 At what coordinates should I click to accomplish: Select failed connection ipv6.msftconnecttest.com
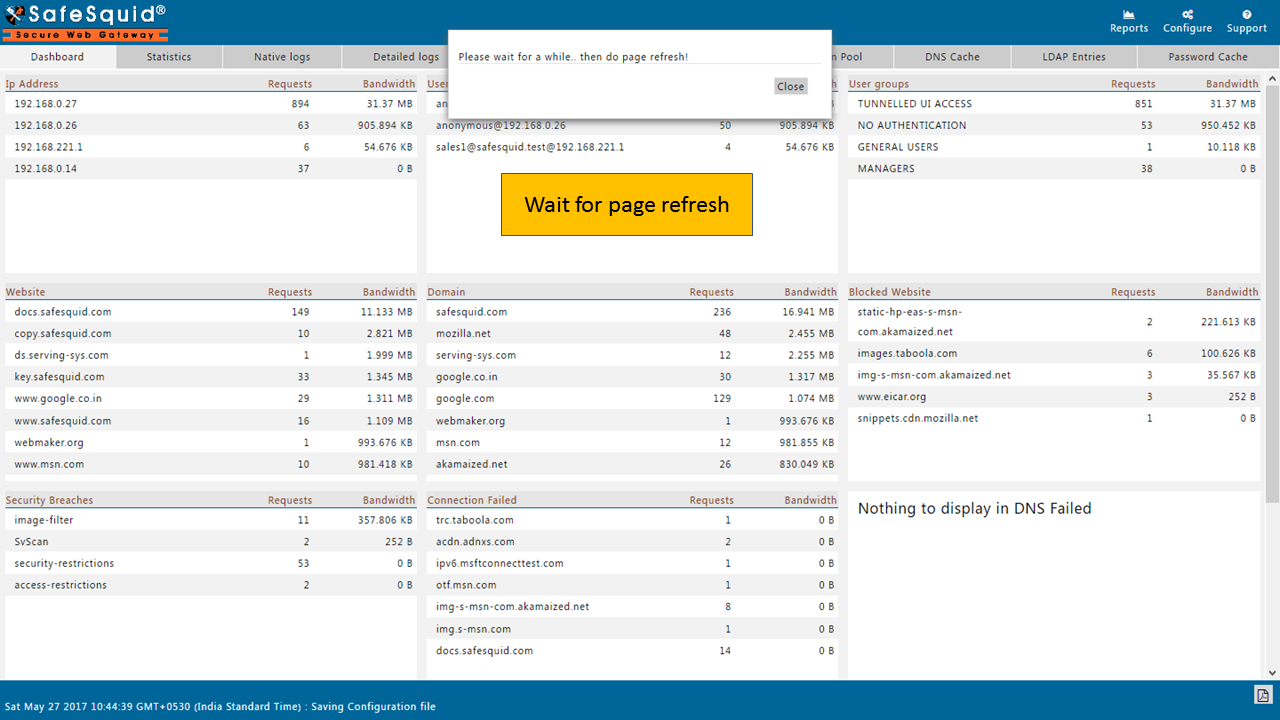pos(632,563)
